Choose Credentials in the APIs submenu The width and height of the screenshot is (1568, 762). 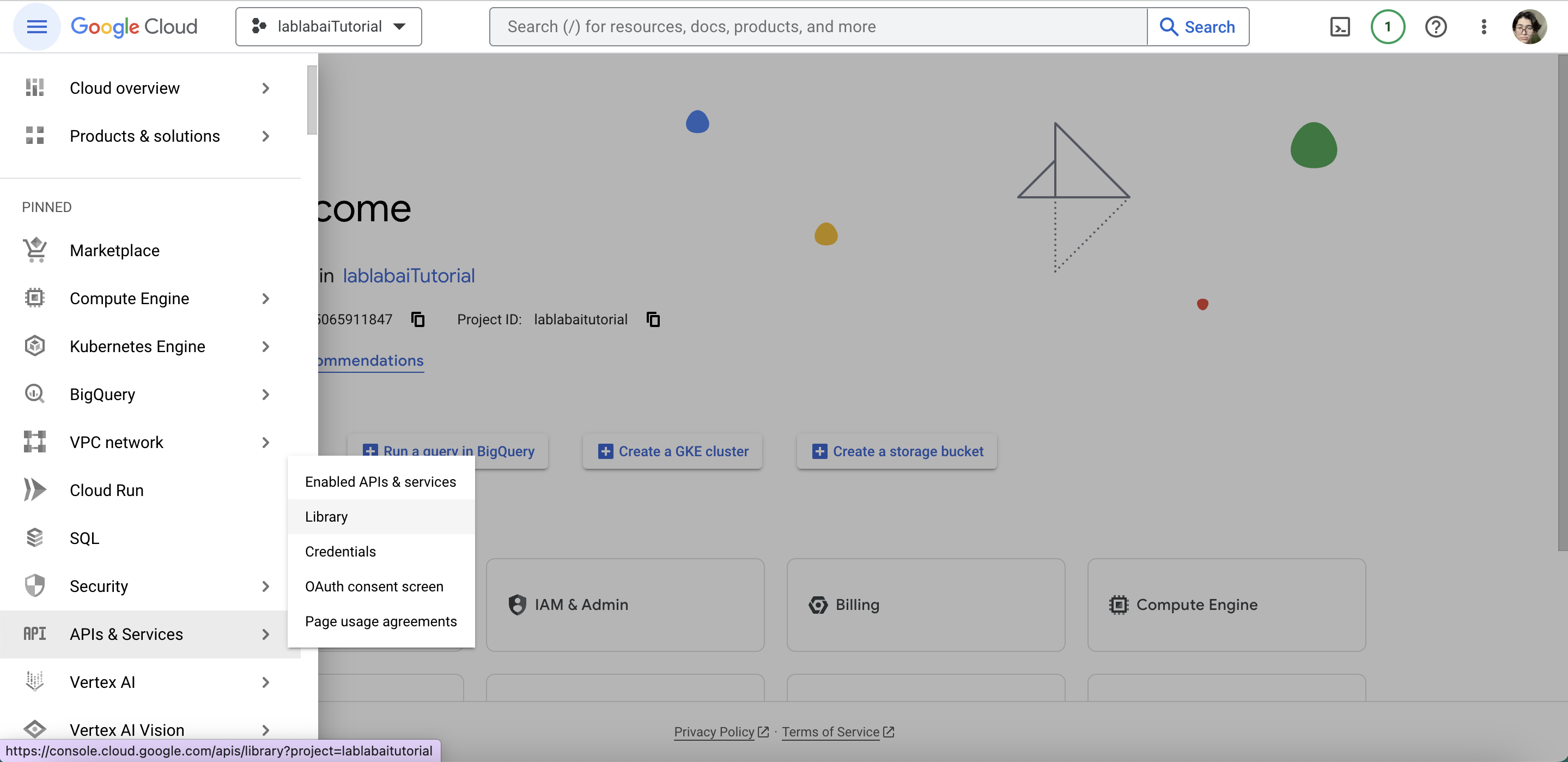341,551
